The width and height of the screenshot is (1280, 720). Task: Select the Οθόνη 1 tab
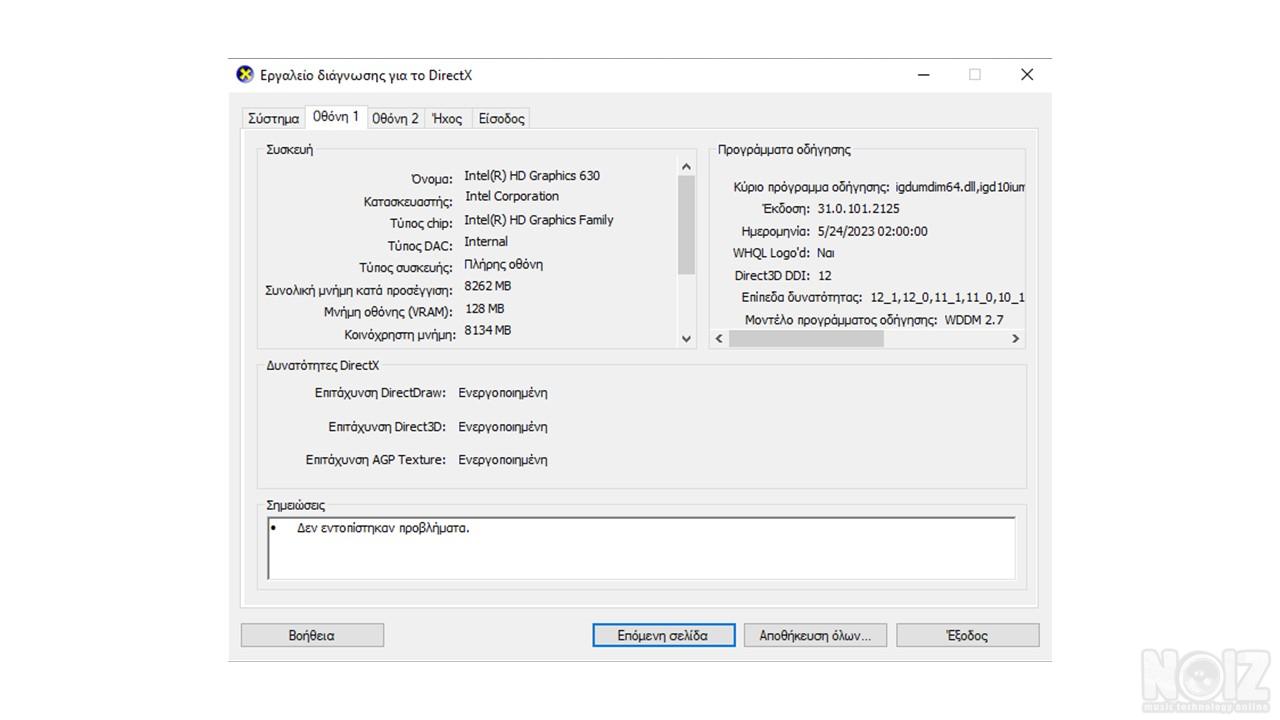(335, 117)
